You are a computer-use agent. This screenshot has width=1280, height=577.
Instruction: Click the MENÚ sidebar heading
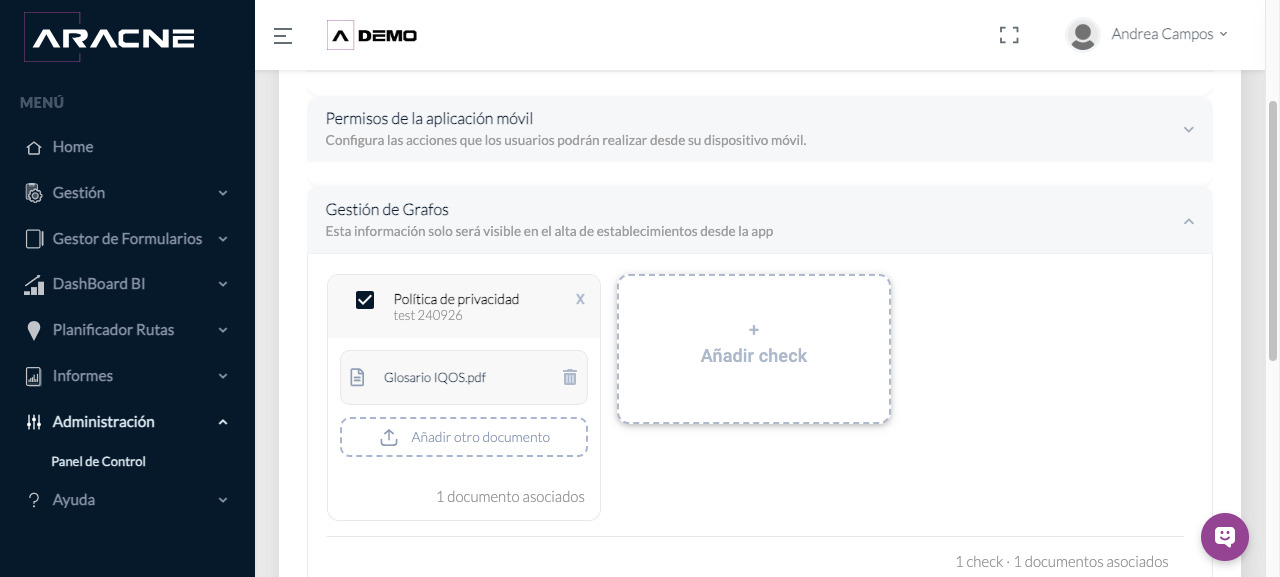(x=42, y=103)
